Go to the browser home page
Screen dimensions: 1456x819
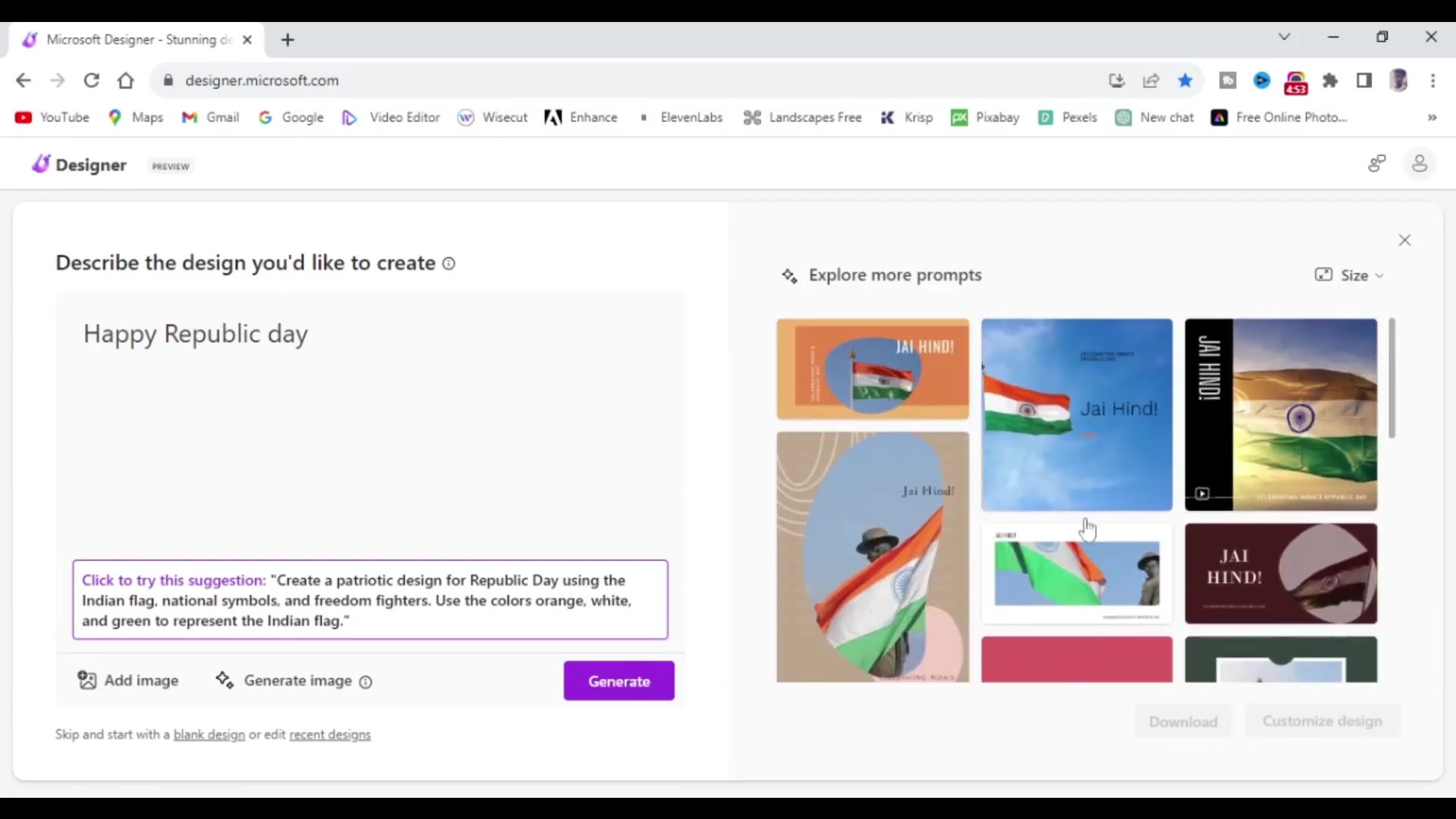tap(126, 80)
